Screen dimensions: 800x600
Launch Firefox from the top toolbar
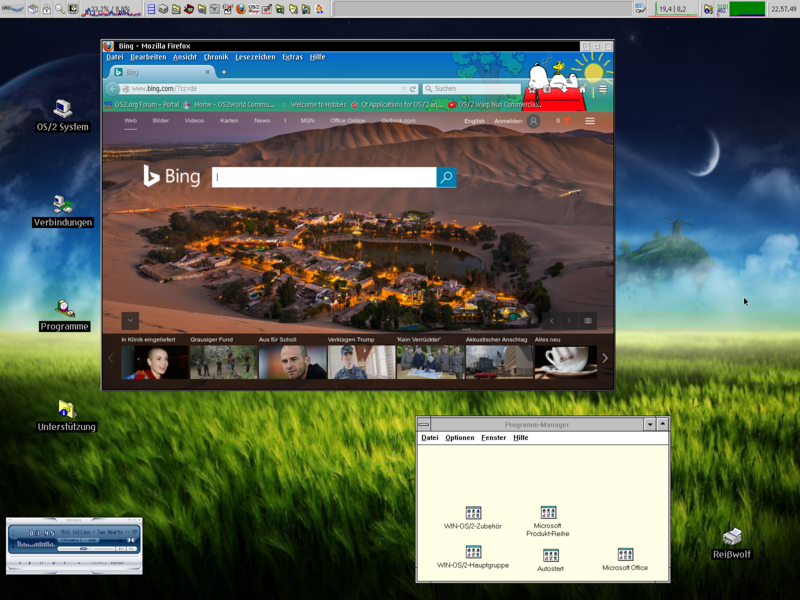240,9
